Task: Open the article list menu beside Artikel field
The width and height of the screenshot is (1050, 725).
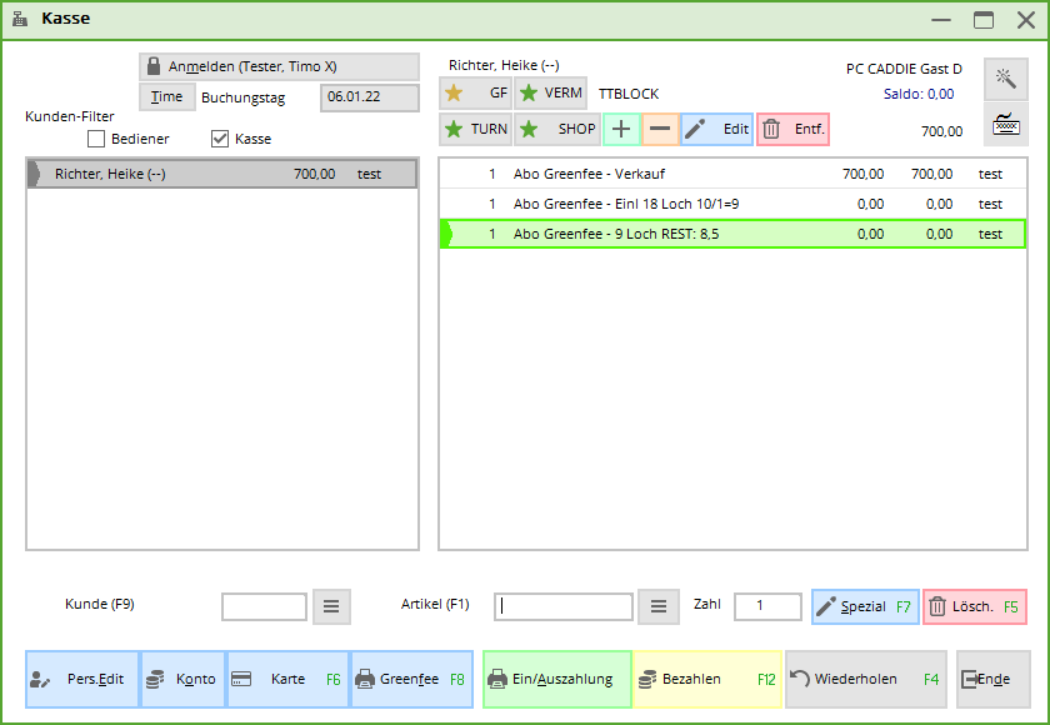Action: coord(658,607)
